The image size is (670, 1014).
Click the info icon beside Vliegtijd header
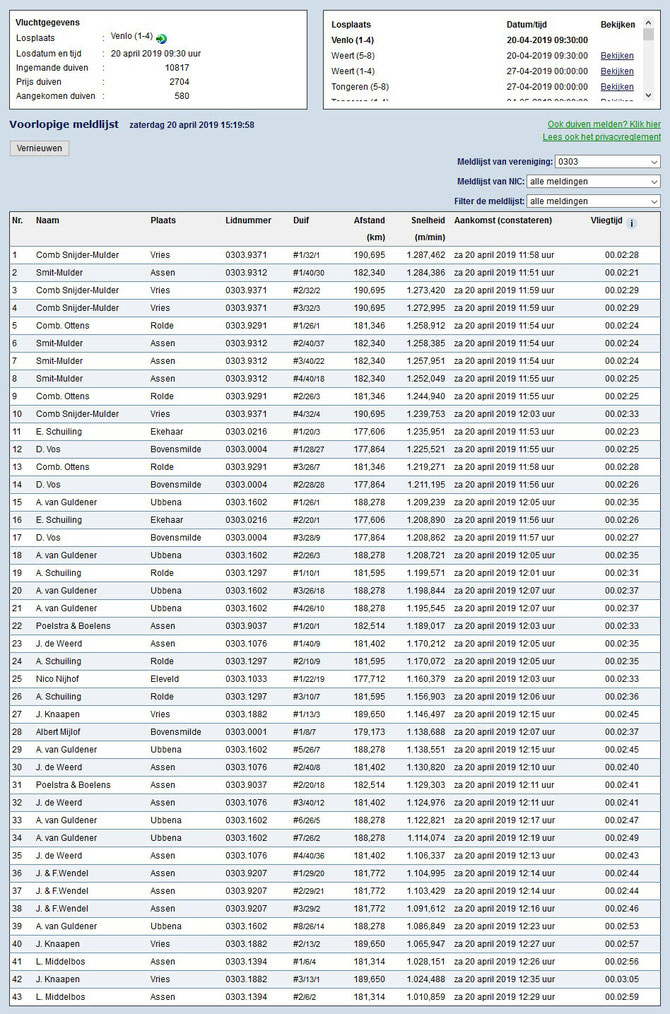632,223
